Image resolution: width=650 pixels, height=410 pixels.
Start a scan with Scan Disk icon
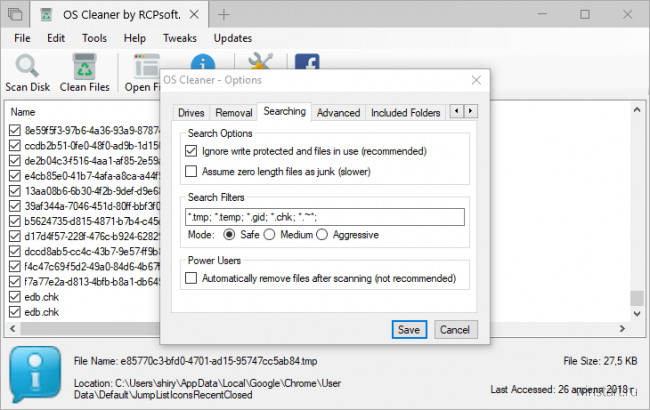[x=27, y=66]
